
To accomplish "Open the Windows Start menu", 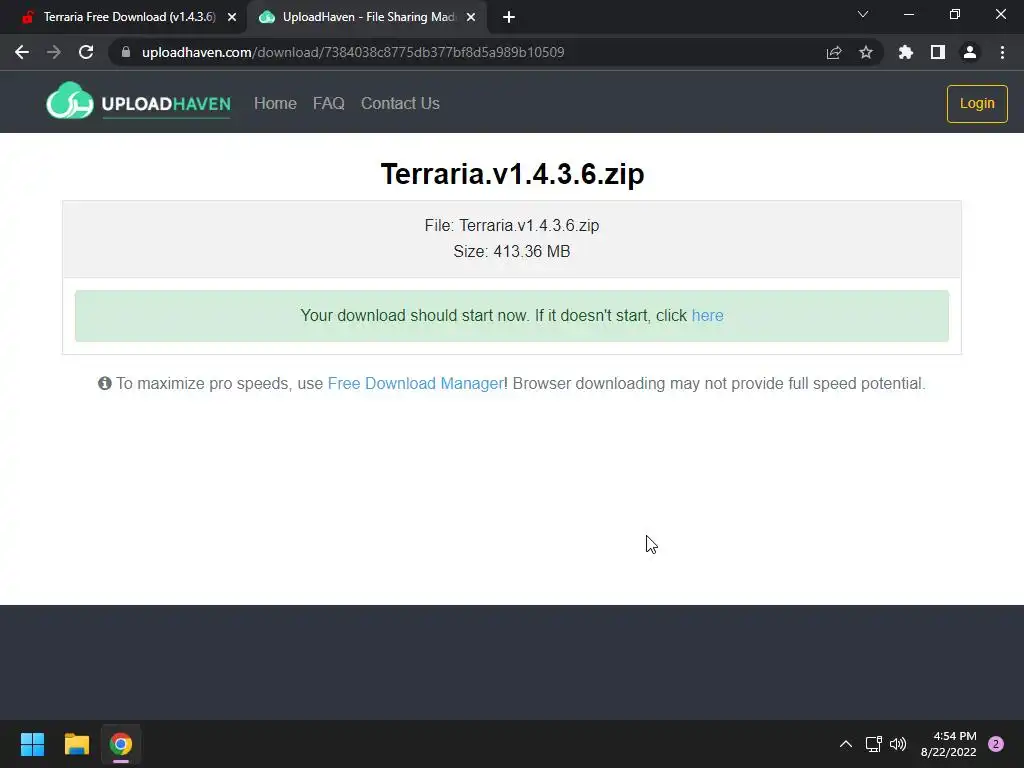I will point(33,744).
